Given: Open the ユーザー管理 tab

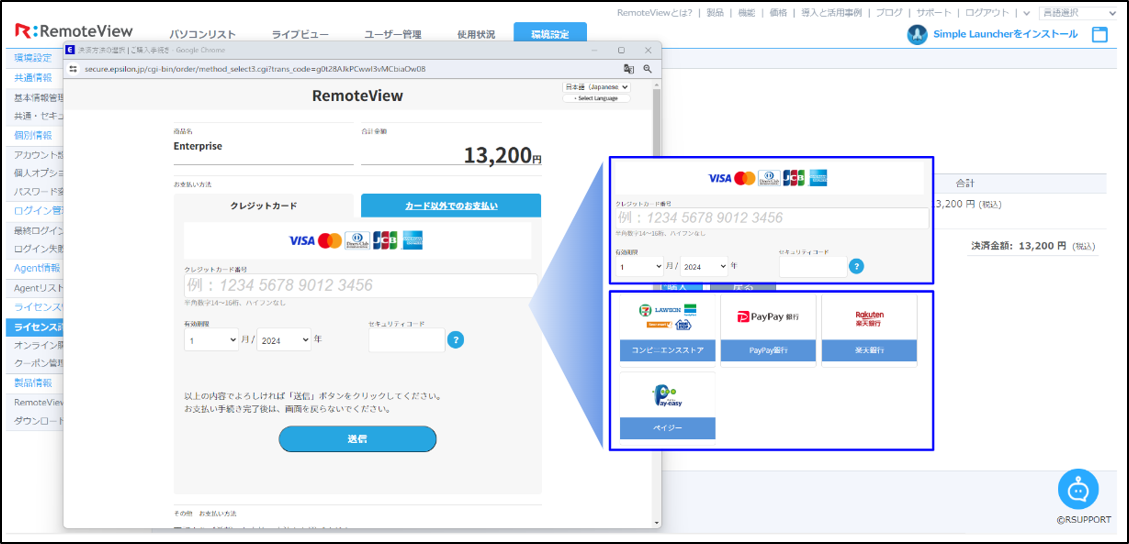Looking at the screenshot, I should [x=393, y=34].
